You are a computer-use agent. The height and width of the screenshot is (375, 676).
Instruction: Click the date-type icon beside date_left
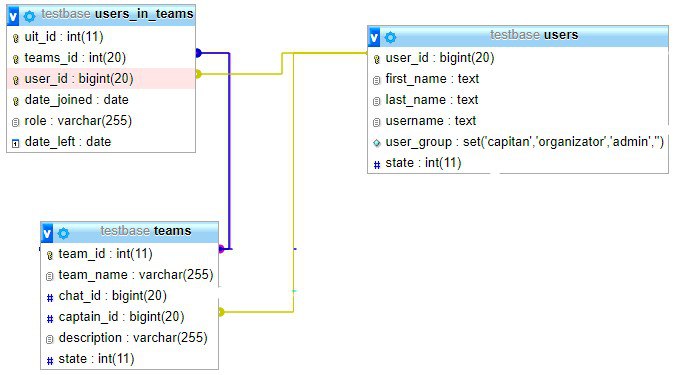pos(16,143)
